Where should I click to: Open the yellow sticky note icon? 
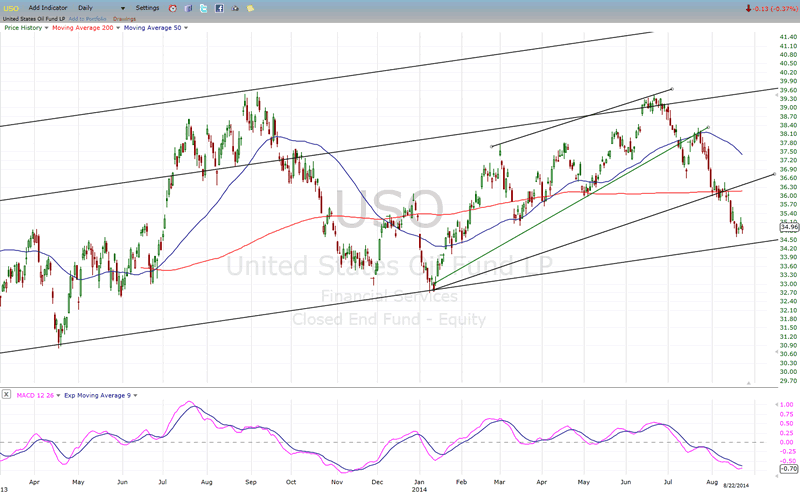tap(251, 8)
